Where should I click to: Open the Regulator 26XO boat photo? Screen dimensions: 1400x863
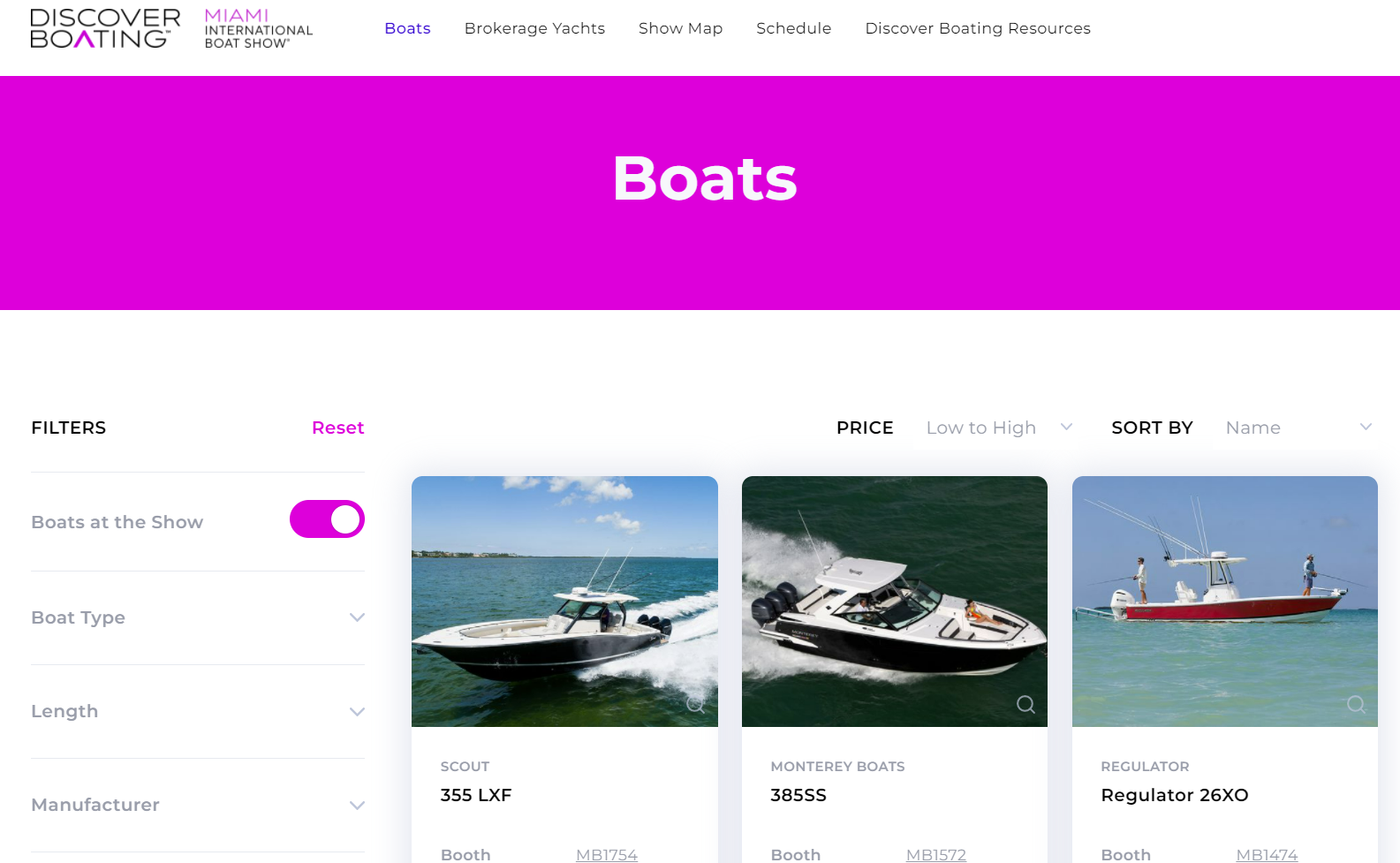point(1224,602)
